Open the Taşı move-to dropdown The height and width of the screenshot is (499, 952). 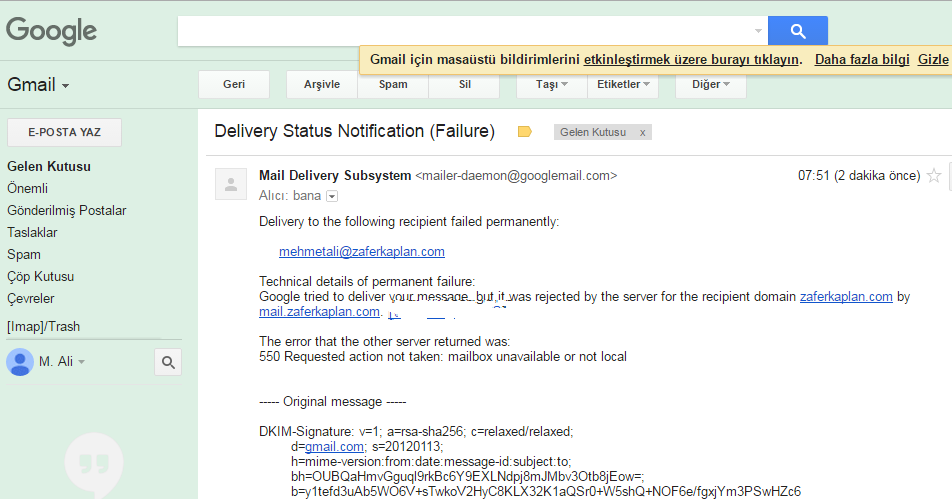tap(551, 84)
